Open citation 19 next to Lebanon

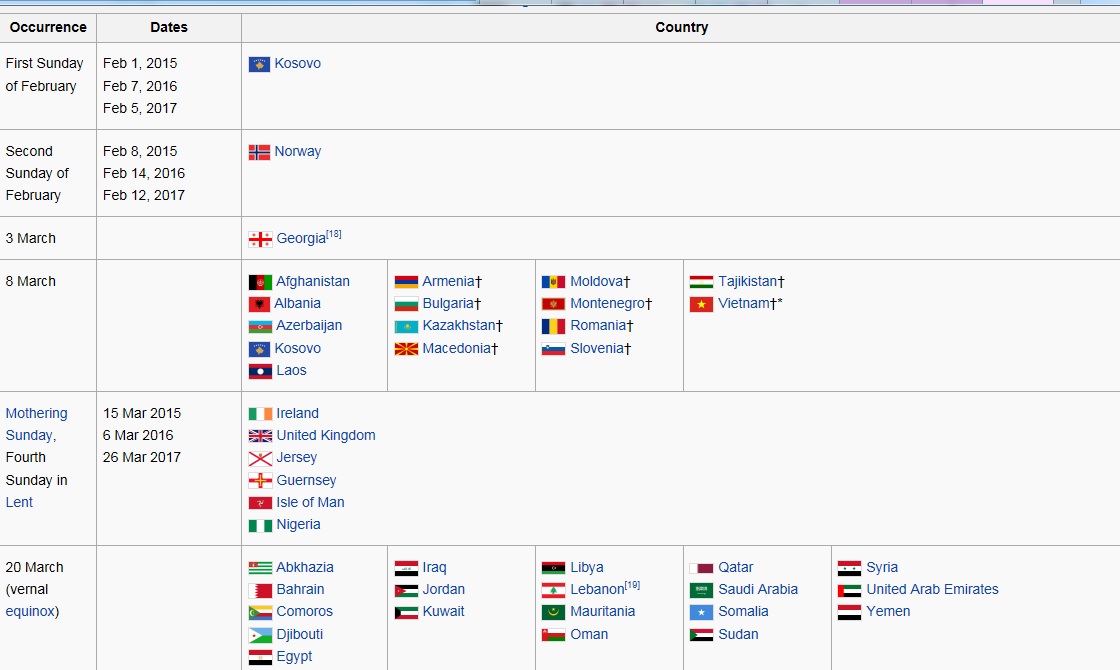632,585
